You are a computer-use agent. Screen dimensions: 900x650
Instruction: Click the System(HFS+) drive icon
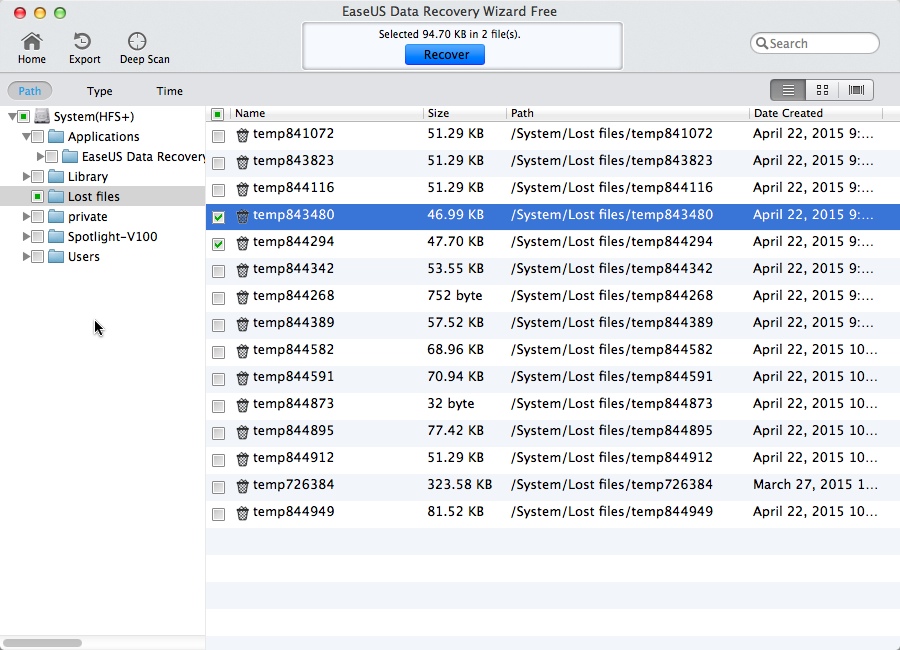(x=41, y=117)
